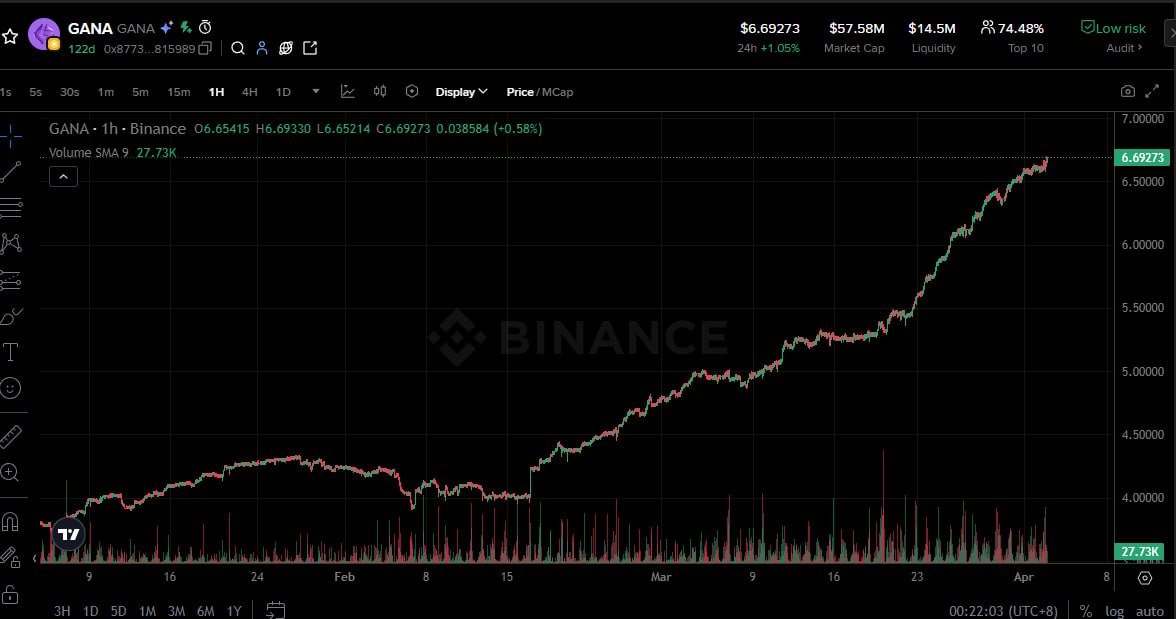Image resolution: width=1176 pixels, height=619 pixels.
Task: Click the green lightning bolt icon
Action: tap(185, 28)
